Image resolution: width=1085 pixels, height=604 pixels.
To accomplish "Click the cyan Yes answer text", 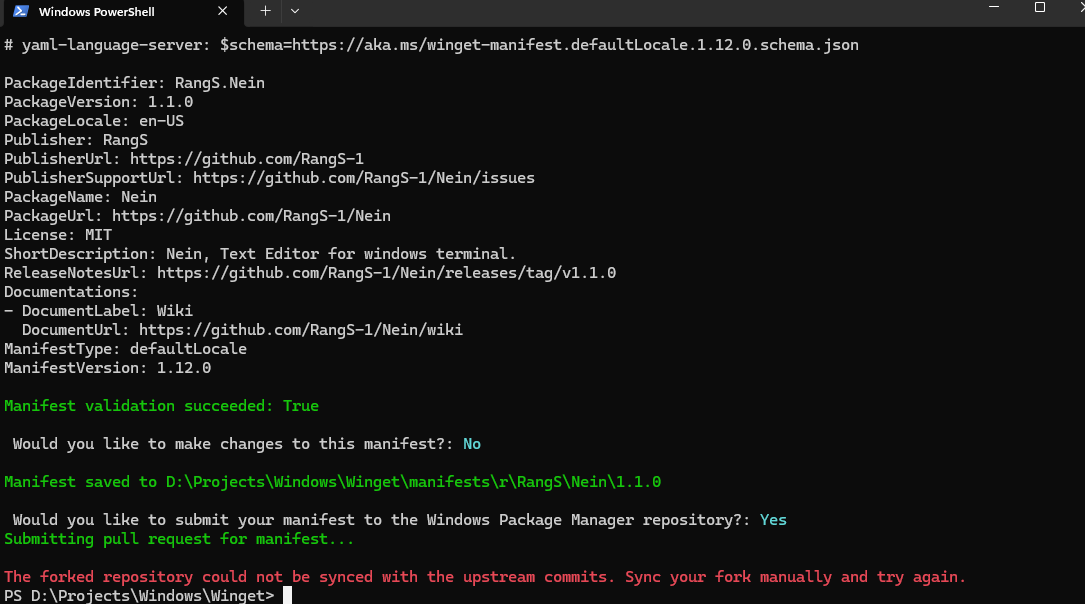I will [773, 520].
